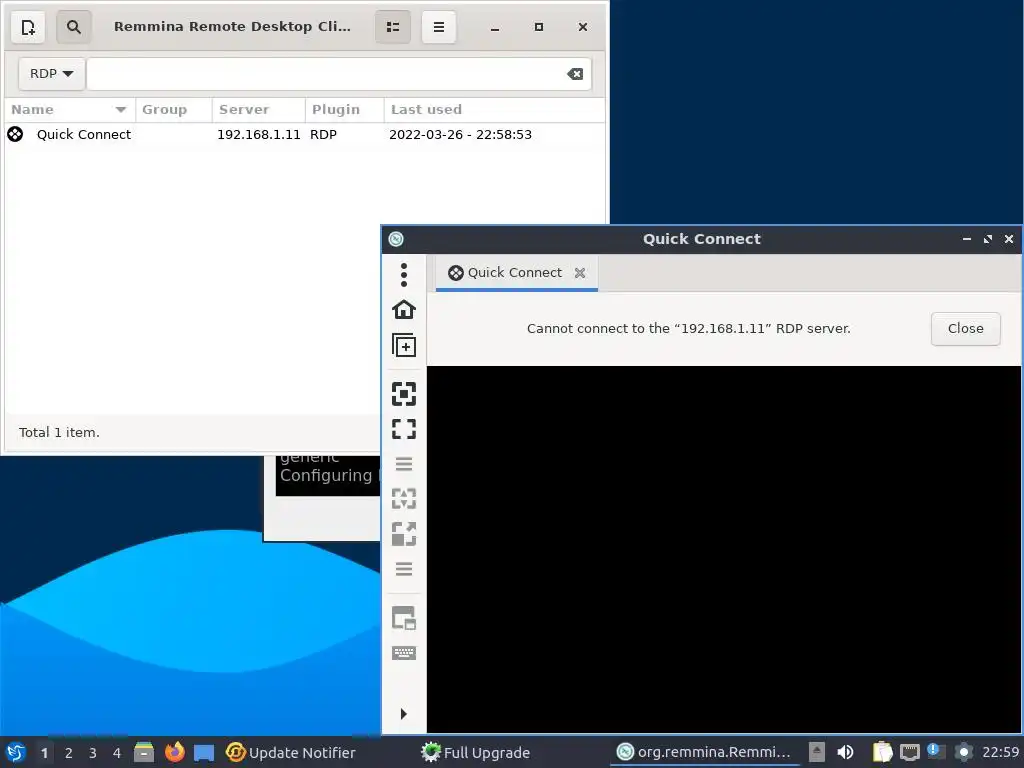Image resolution: width=1024 pixels, height=768 pixels.
Task: Open the three-dot menu in the connection sidebar
Action: click(x=404, y=274)
